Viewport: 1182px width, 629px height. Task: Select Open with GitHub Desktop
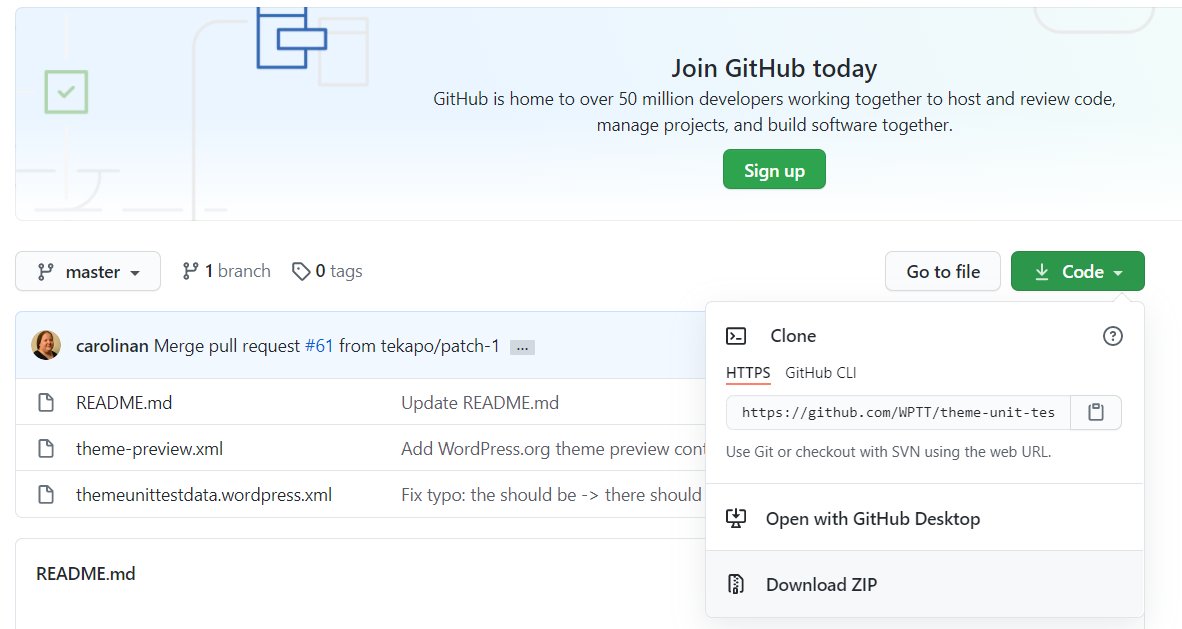coord(872,519)
